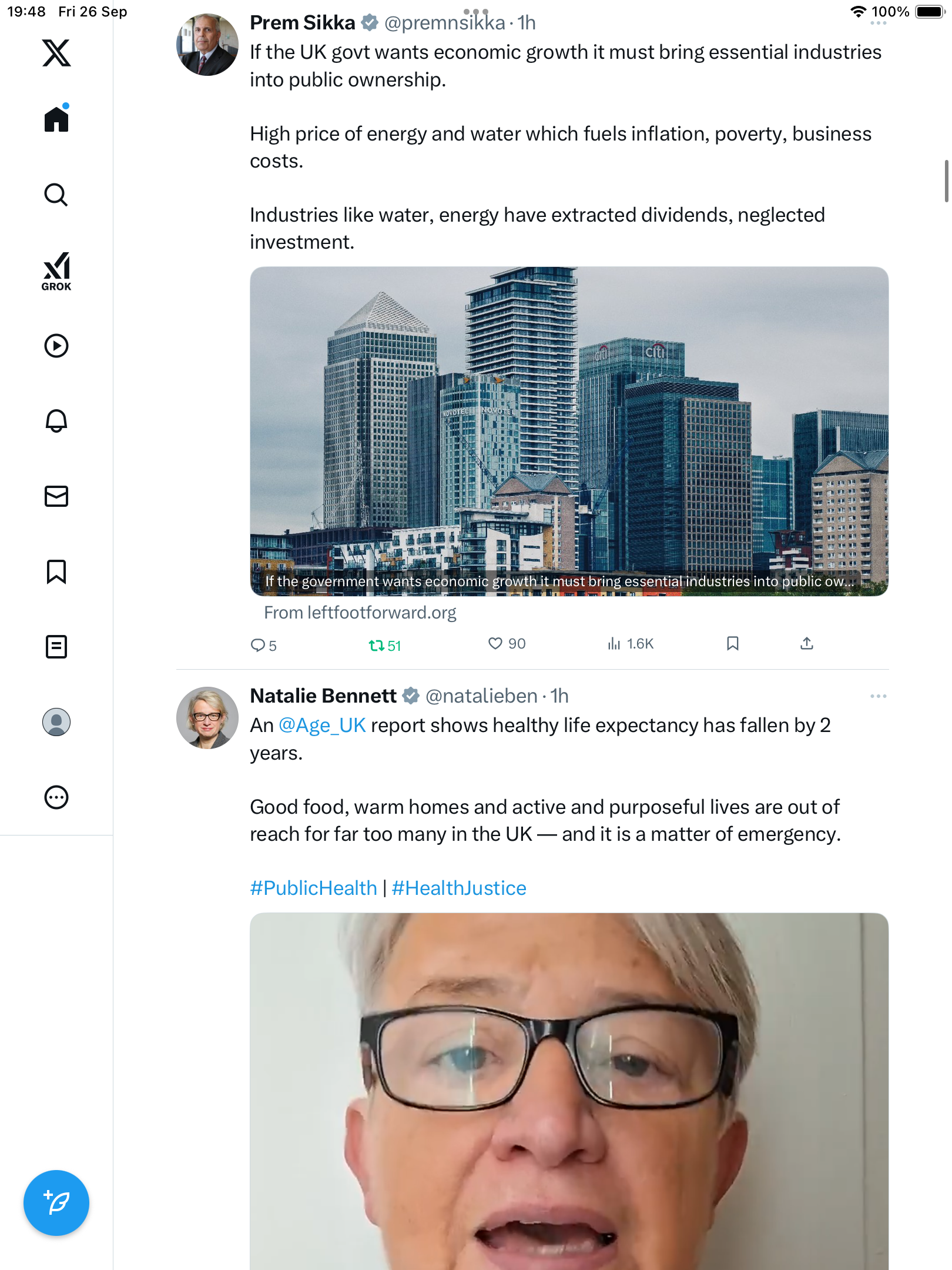Compose a new post

coord(56,1203)
